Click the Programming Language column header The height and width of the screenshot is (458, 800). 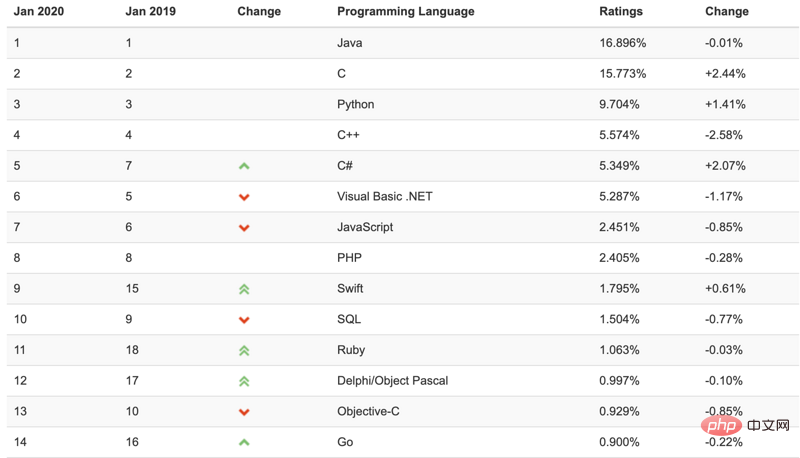click(406, 11)
